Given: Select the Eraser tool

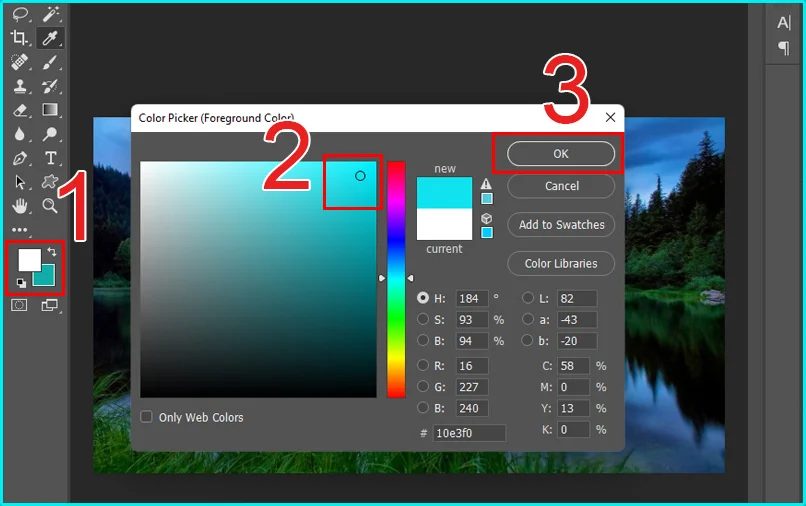Looking at the screenshot, I should 20,110.
